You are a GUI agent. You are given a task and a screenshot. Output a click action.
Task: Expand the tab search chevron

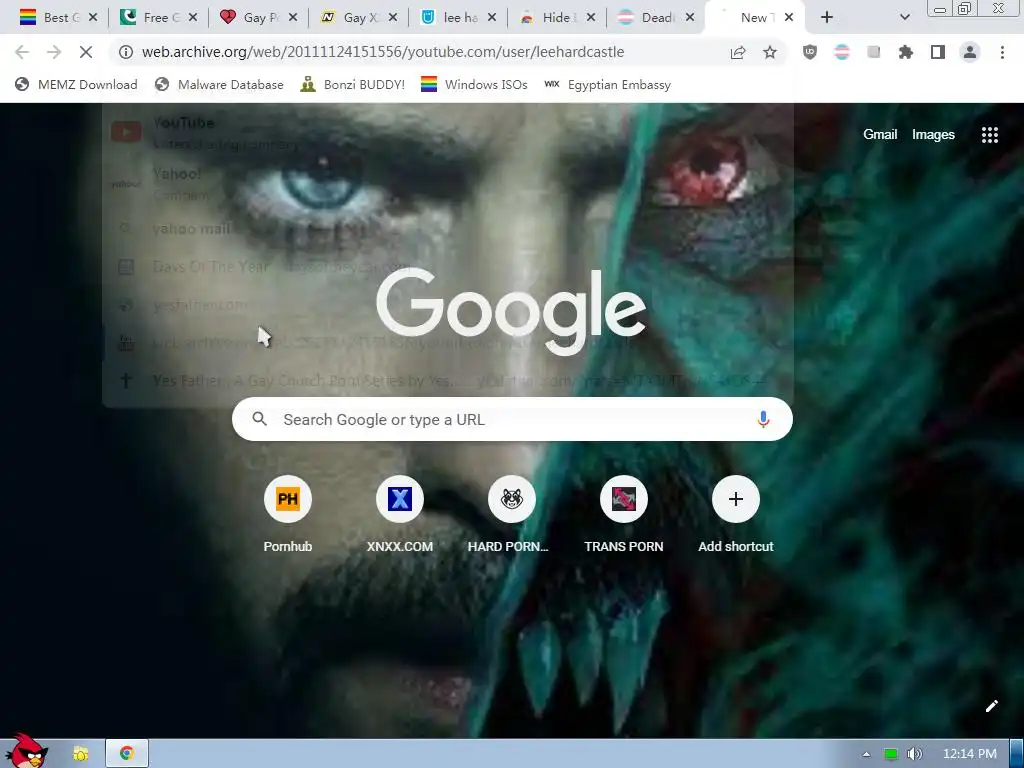(x=904, y=18)
